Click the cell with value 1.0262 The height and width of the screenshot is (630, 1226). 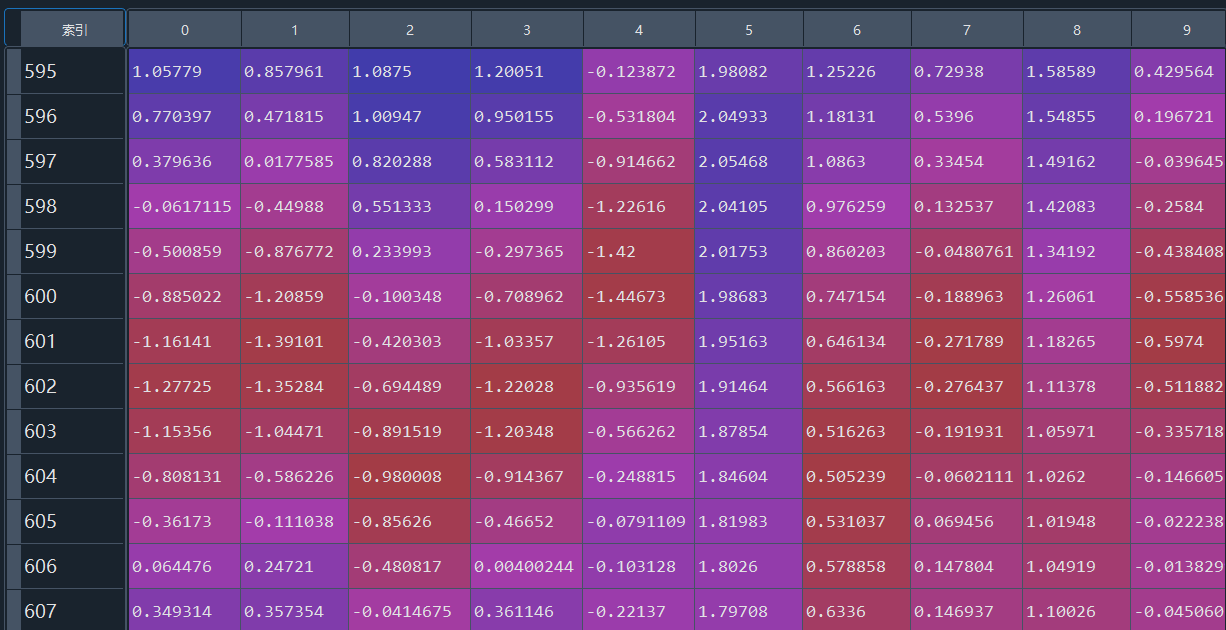tap(1076, 477)
